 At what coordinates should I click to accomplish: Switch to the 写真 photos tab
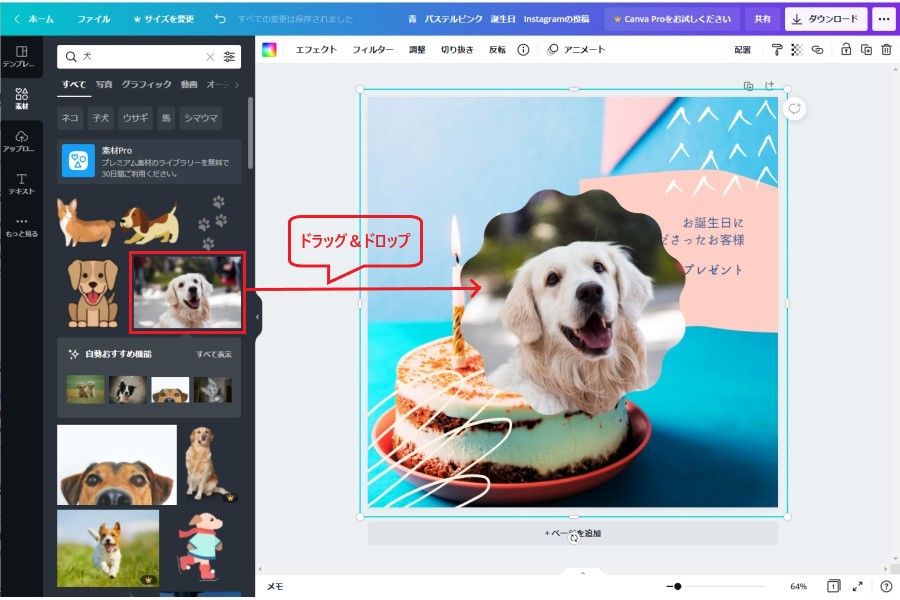coord(104,85)
